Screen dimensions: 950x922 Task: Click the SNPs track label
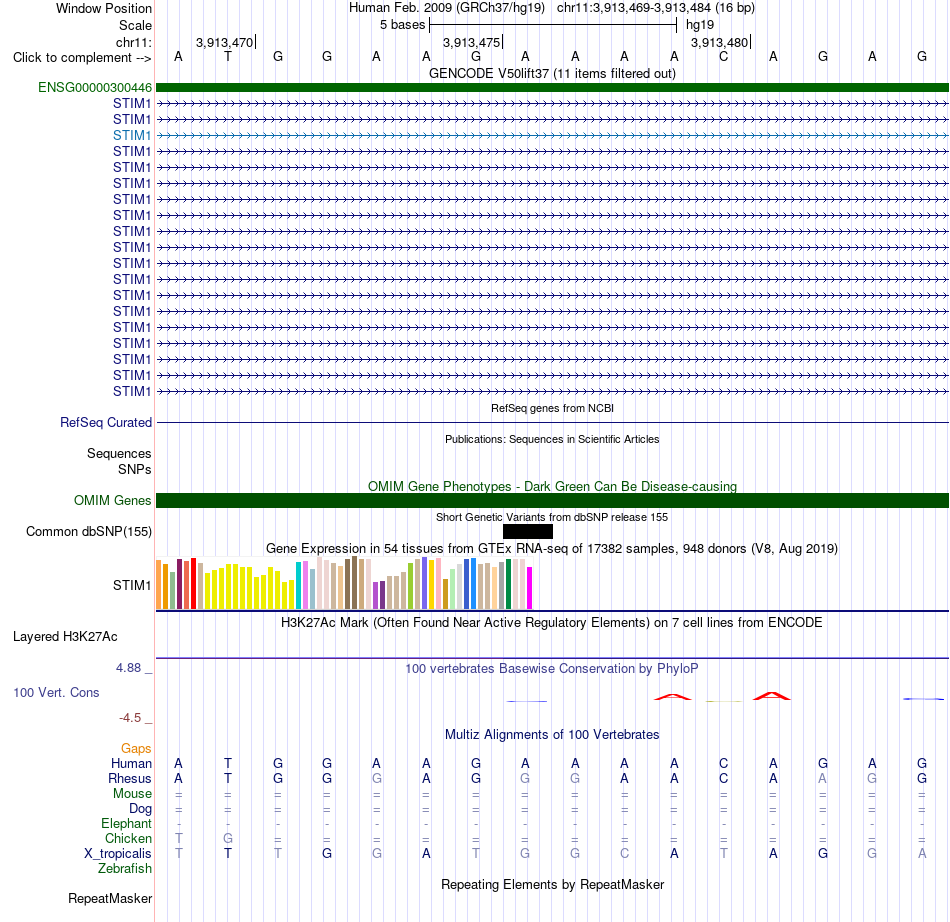coord(135,469)
